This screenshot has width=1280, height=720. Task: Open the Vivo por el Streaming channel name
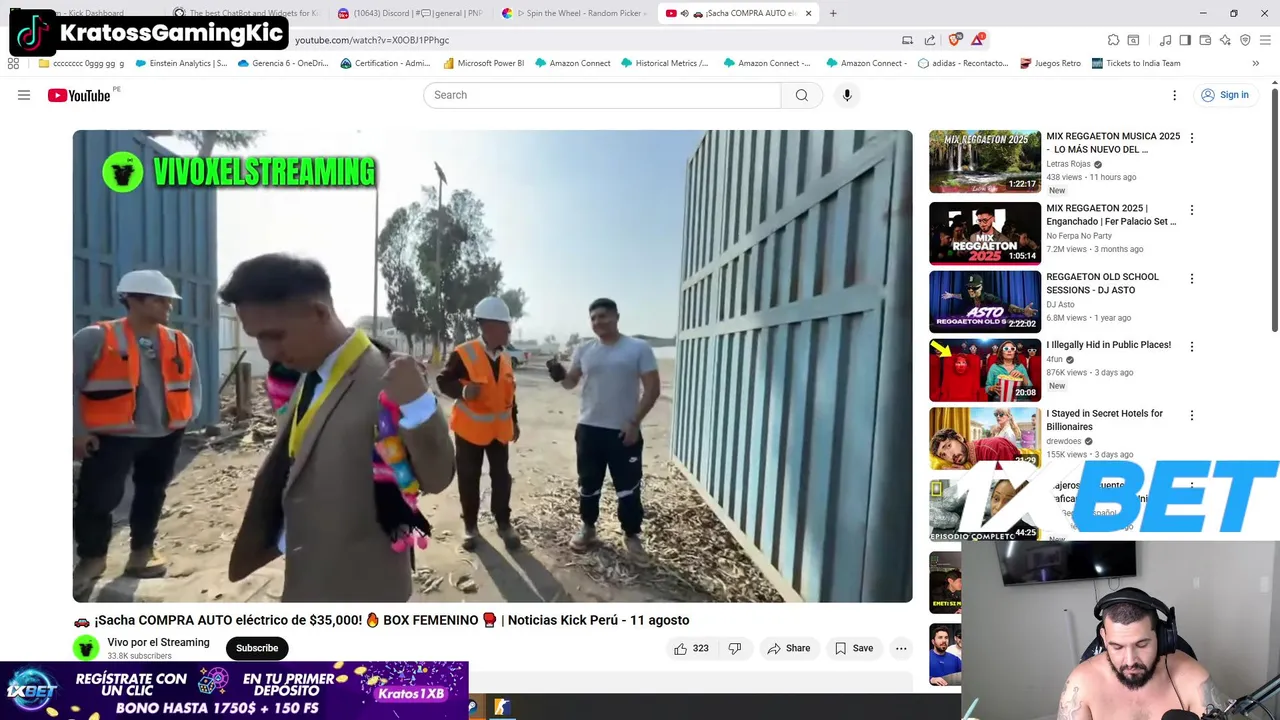tap(158, 642)
